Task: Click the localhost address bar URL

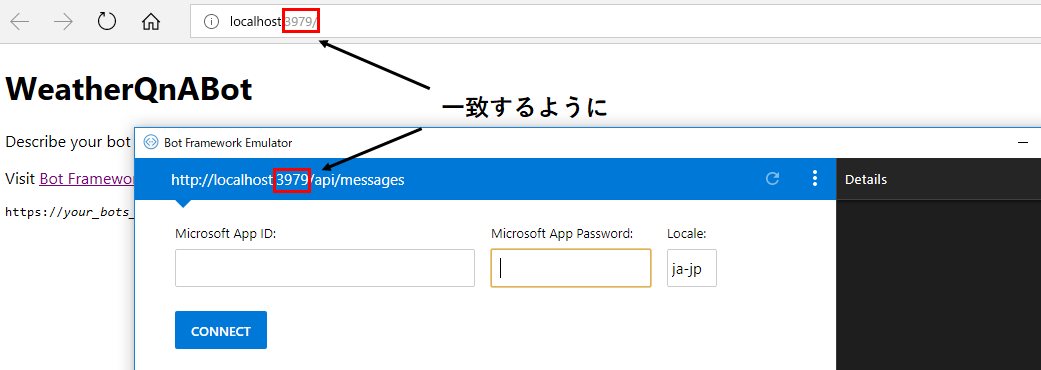Action: tap(274, 22)
